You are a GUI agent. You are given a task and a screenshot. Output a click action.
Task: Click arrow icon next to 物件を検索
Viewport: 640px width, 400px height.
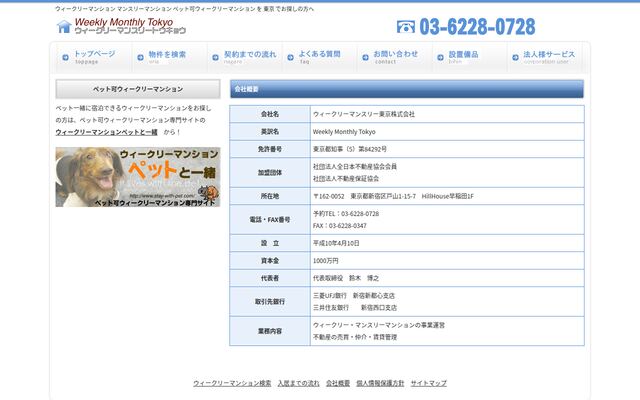(140, 58)
